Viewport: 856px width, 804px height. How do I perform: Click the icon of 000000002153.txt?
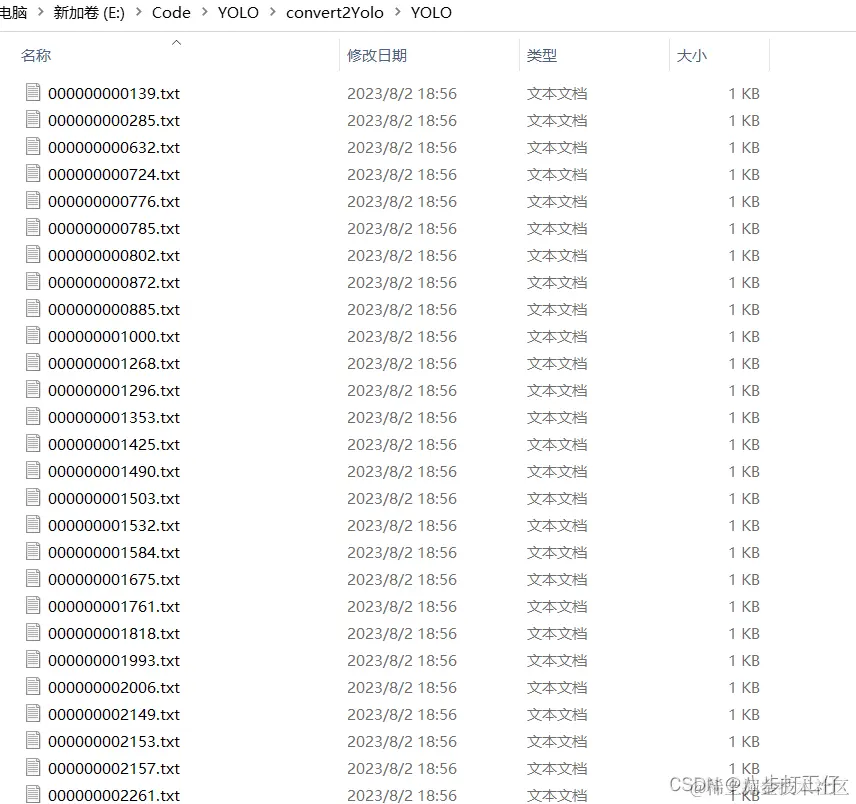(x=33, y=741)
